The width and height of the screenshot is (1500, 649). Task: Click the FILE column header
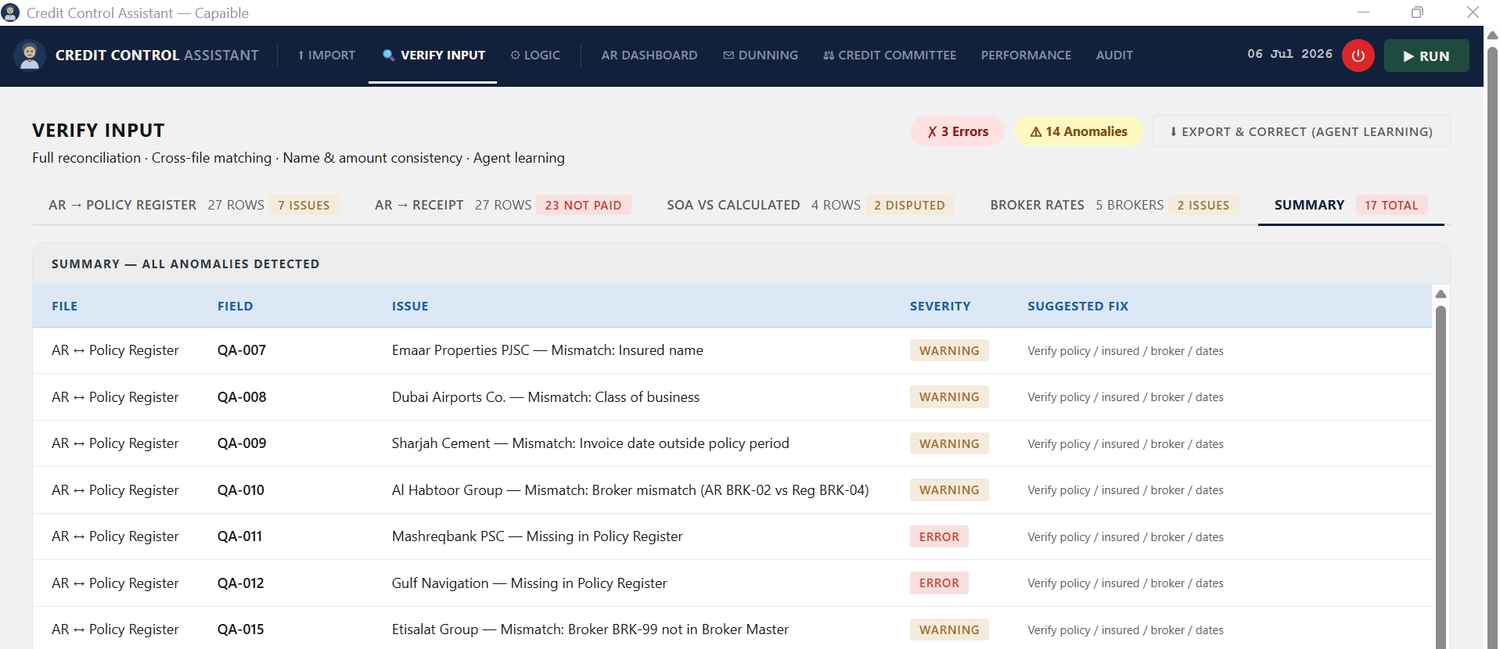point(64,306)
